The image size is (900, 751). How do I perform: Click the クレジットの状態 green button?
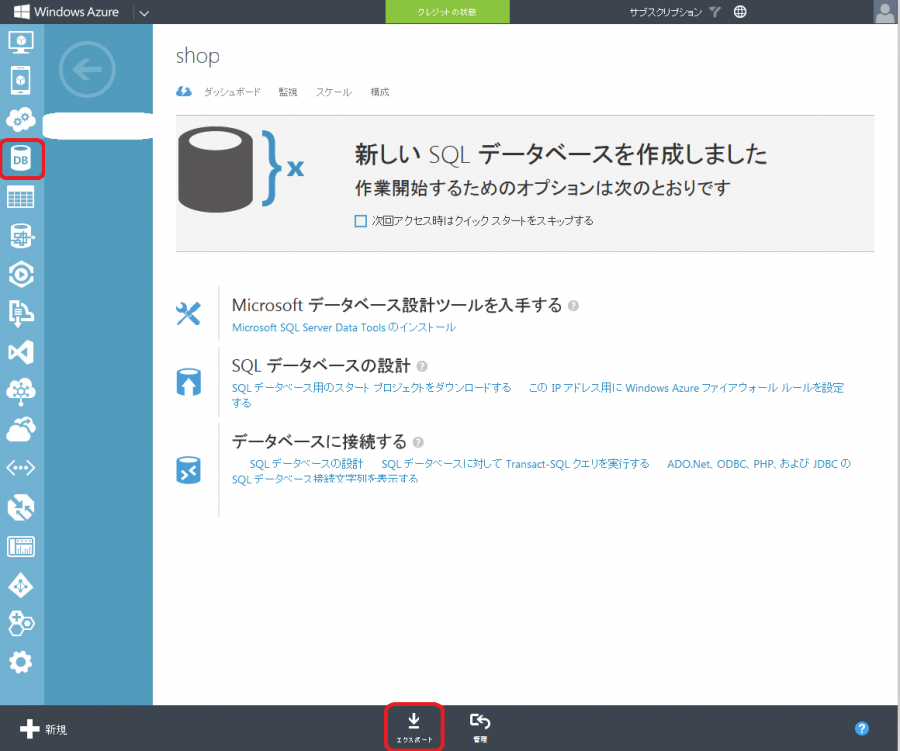[447, 12]
